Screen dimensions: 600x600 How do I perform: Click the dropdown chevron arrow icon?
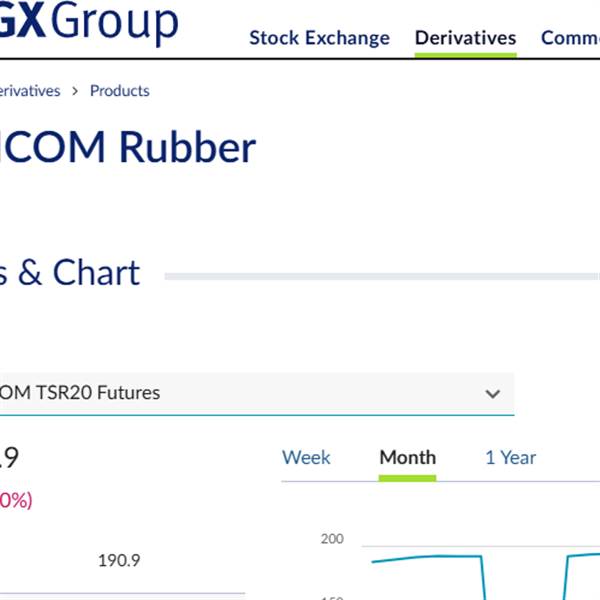tap(492, 394)
